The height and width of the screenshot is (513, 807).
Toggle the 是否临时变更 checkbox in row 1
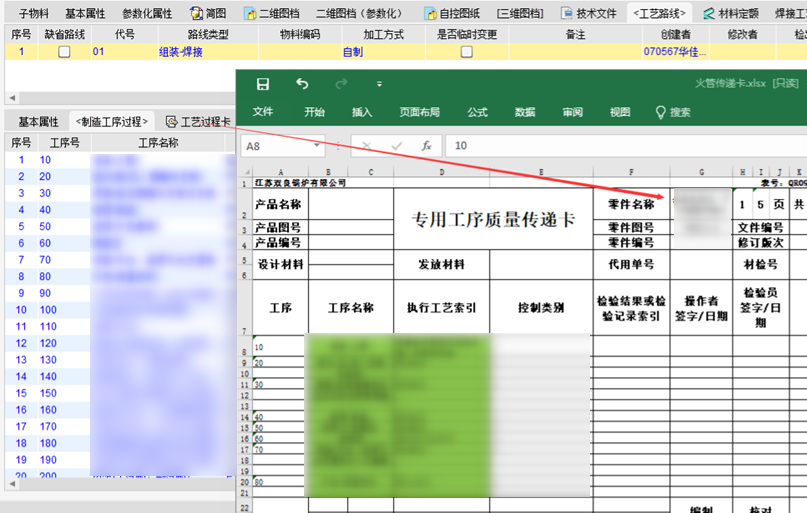tap(467, 52)
